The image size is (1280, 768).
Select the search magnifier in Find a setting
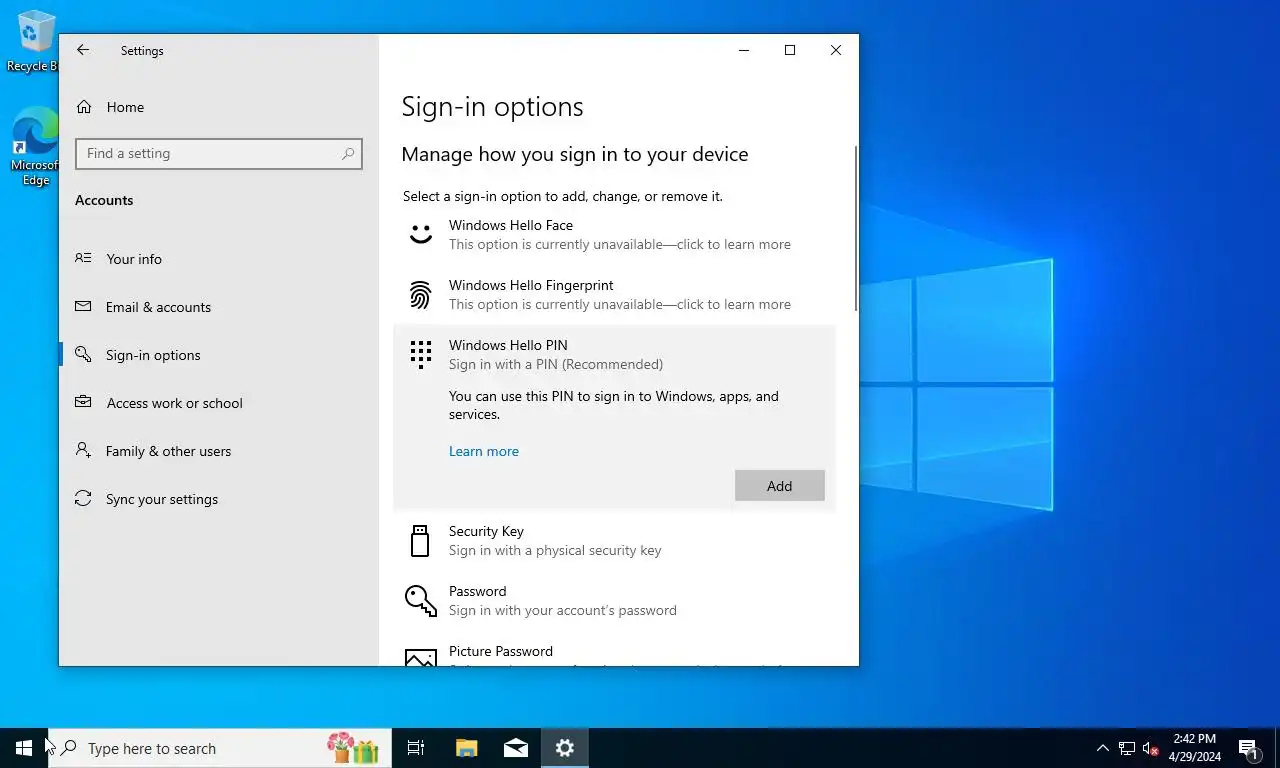coord(348,154)
